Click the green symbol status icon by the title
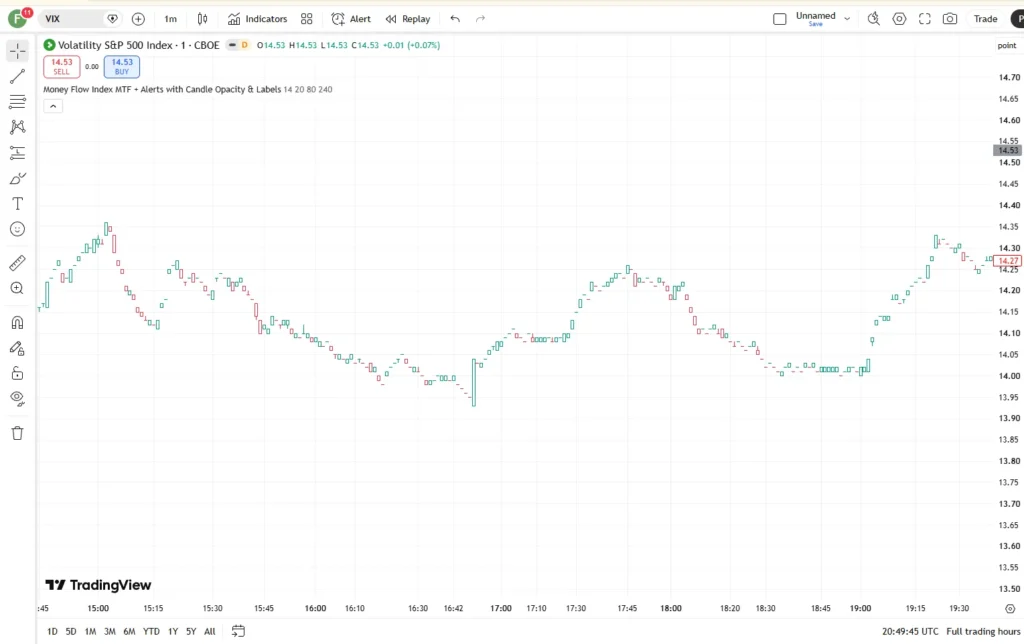The image size is (1024, 644). click(x=49, y=45)
